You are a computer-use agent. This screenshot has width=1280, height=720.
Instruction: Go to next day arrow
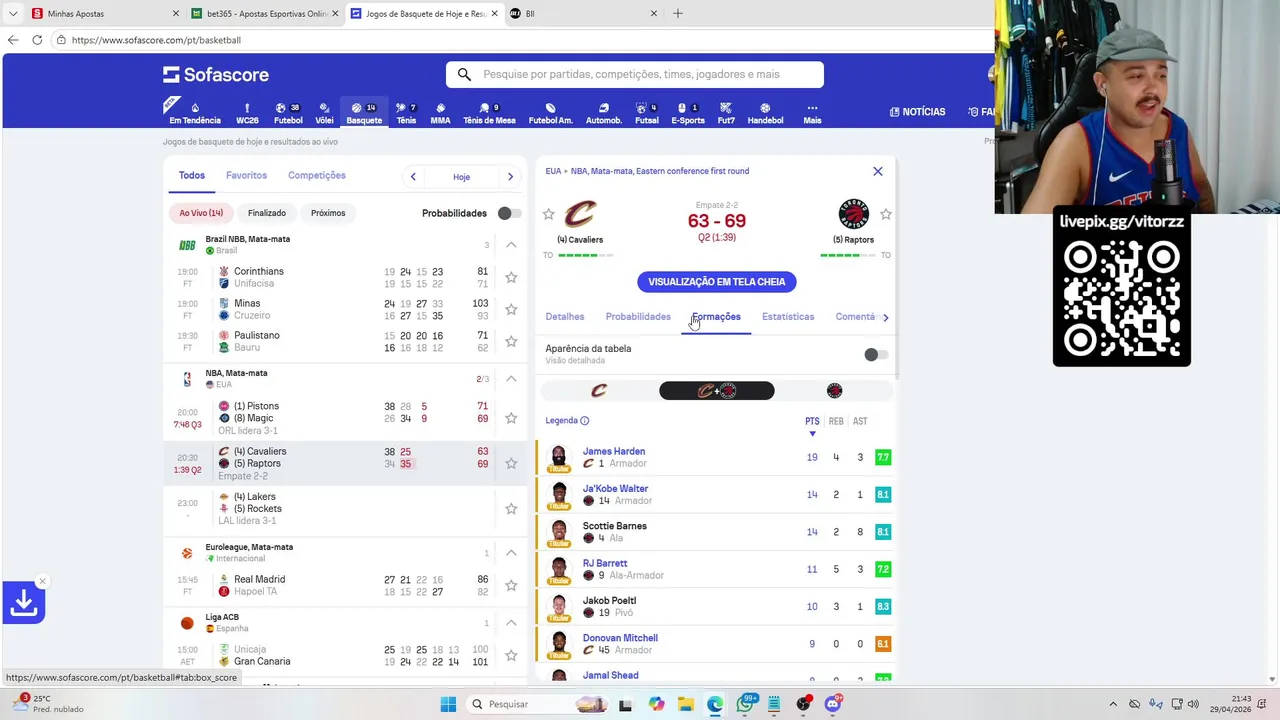pos(510,177)
